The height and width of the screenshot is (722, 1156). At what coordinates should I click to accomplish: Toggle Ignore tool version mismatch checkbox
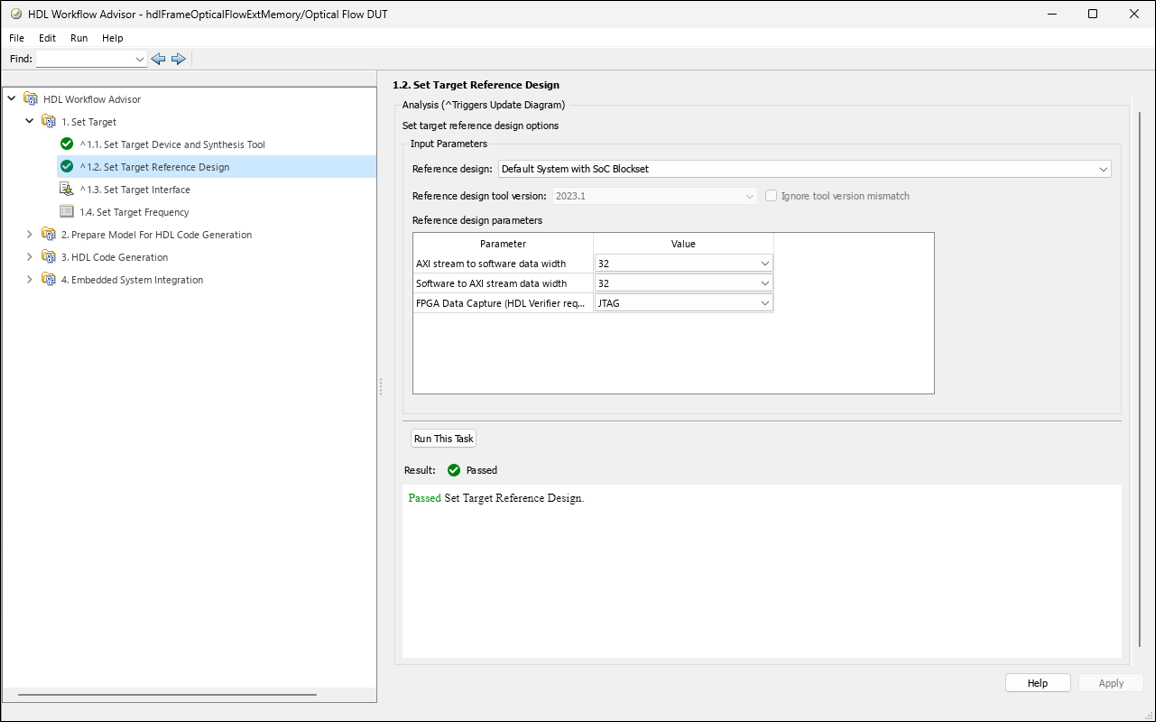click(771, 196)
